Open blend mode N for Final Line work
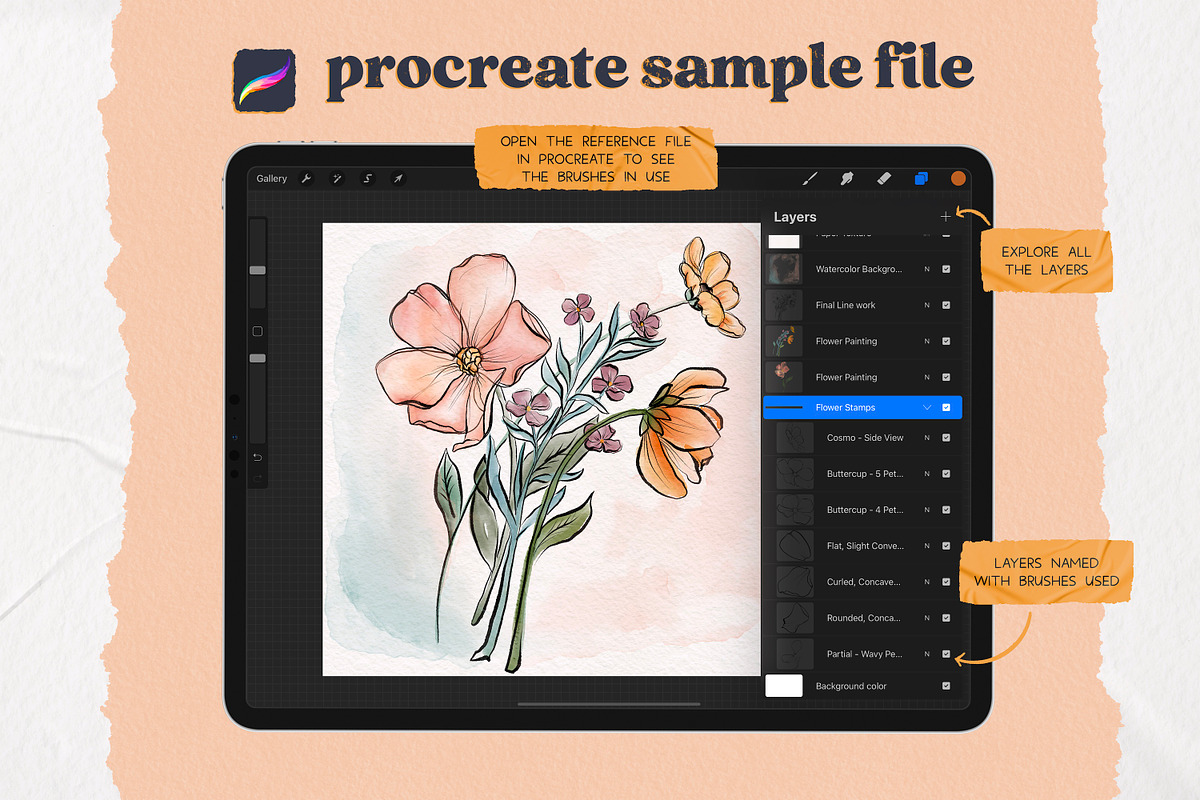The height and width of the screenshot is (800, 1200). [x=927, y=305]
